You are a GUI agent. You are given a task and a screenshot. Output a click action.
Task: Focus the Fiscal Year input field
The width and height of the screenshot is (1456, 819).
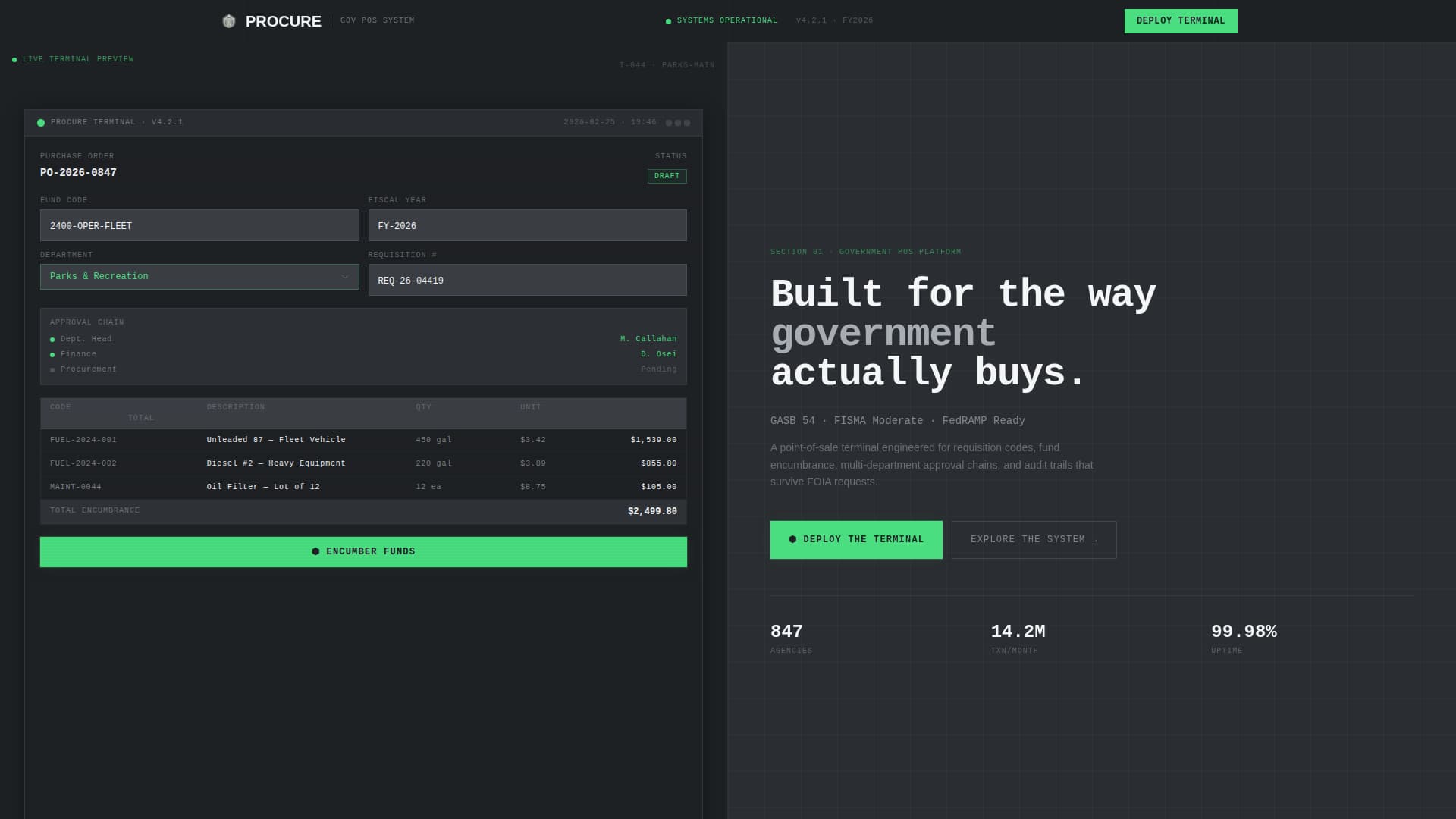pos(527,225)
